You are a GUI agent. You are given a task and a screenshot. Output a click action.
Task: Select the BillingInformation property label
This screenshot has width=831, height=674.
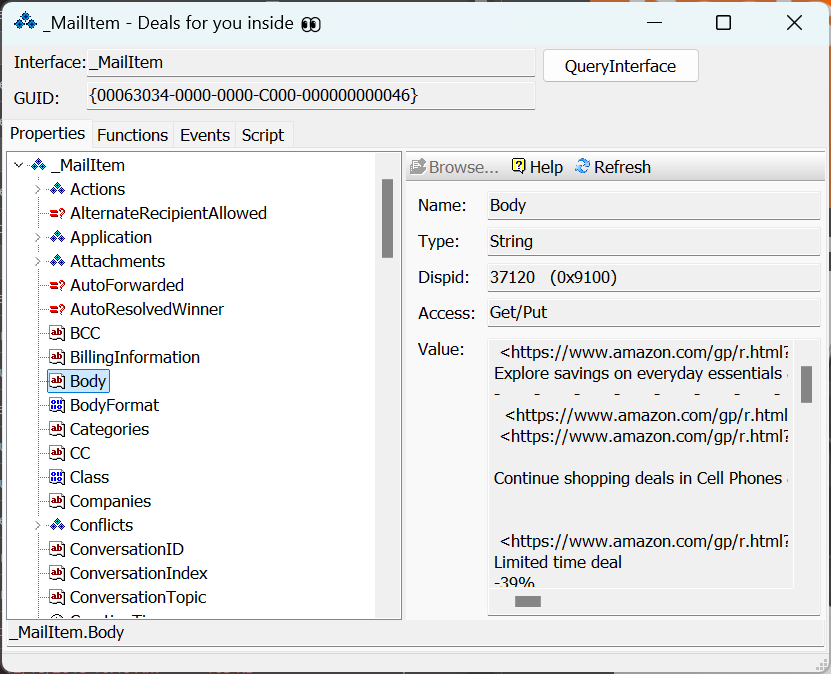pos(135,357)
